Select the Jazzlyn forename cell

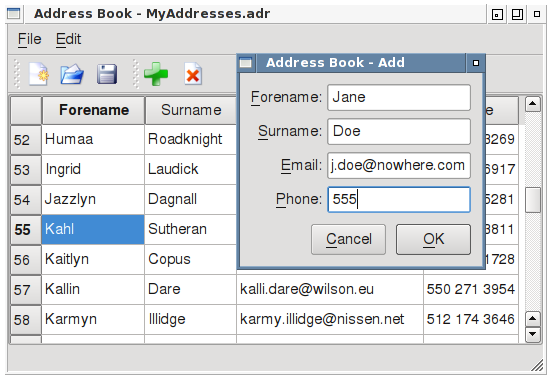point(93,199)
